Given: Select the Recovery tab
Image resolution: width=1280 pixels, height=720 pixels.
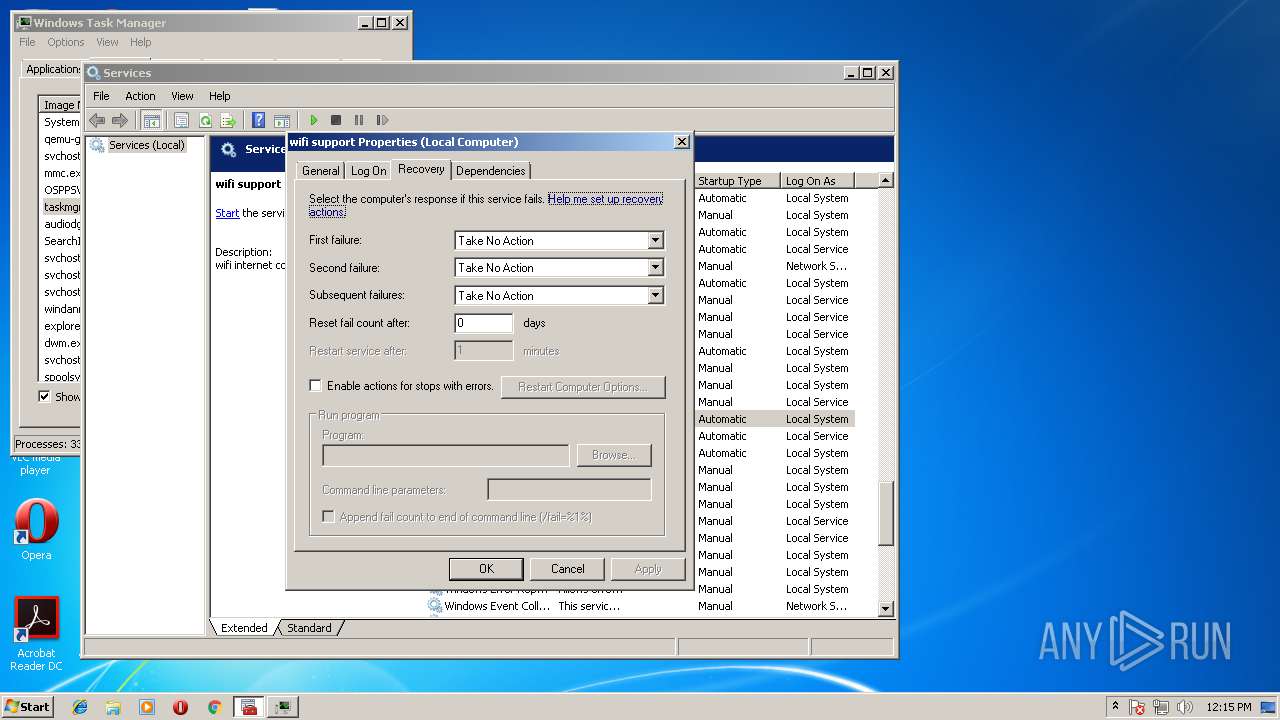Looking at the screenshot, I should [x=421, y=169].
